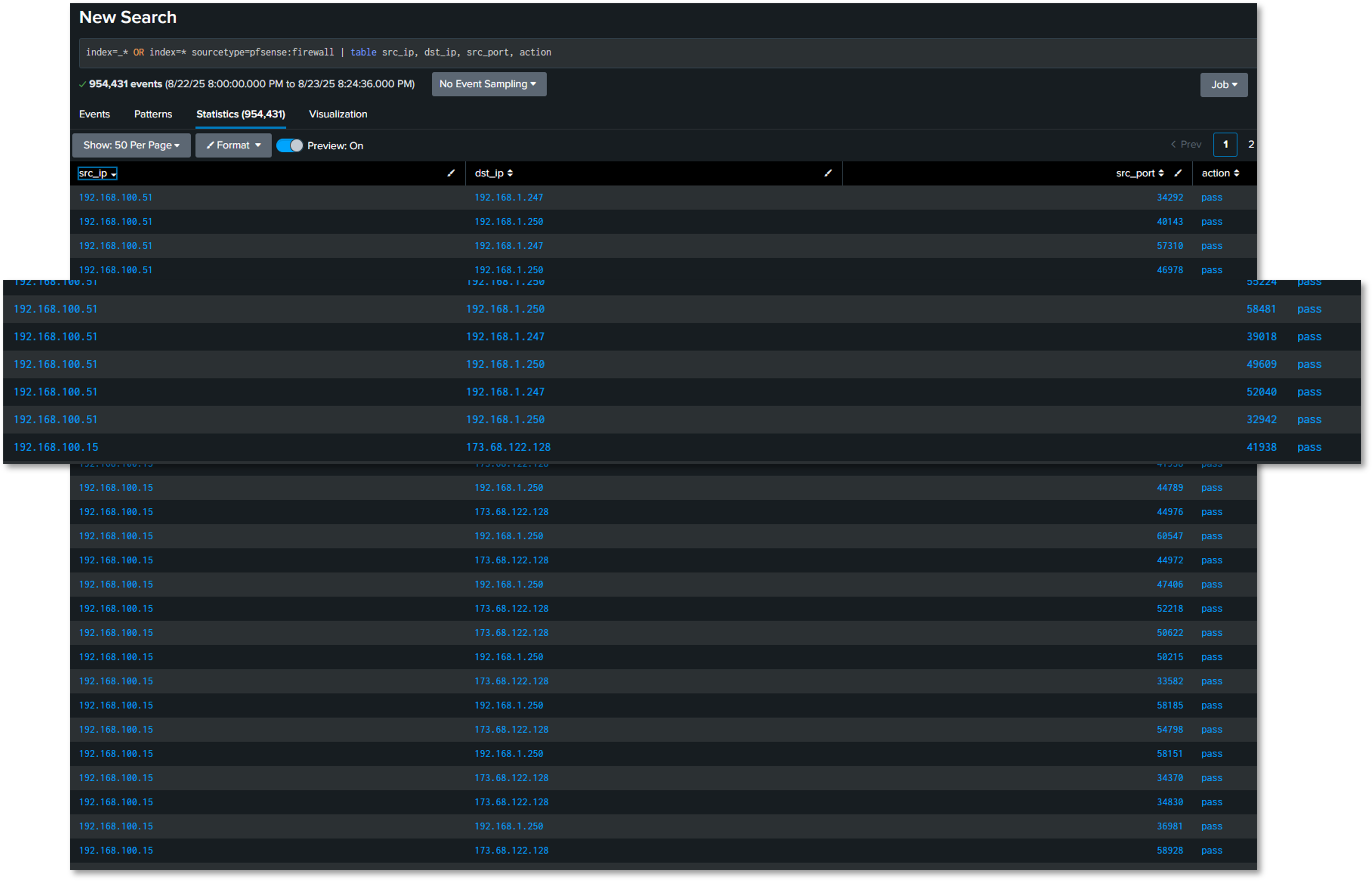Go to results page 2
Viewport: 1372px width, 881px height.
click(1251, 144)
